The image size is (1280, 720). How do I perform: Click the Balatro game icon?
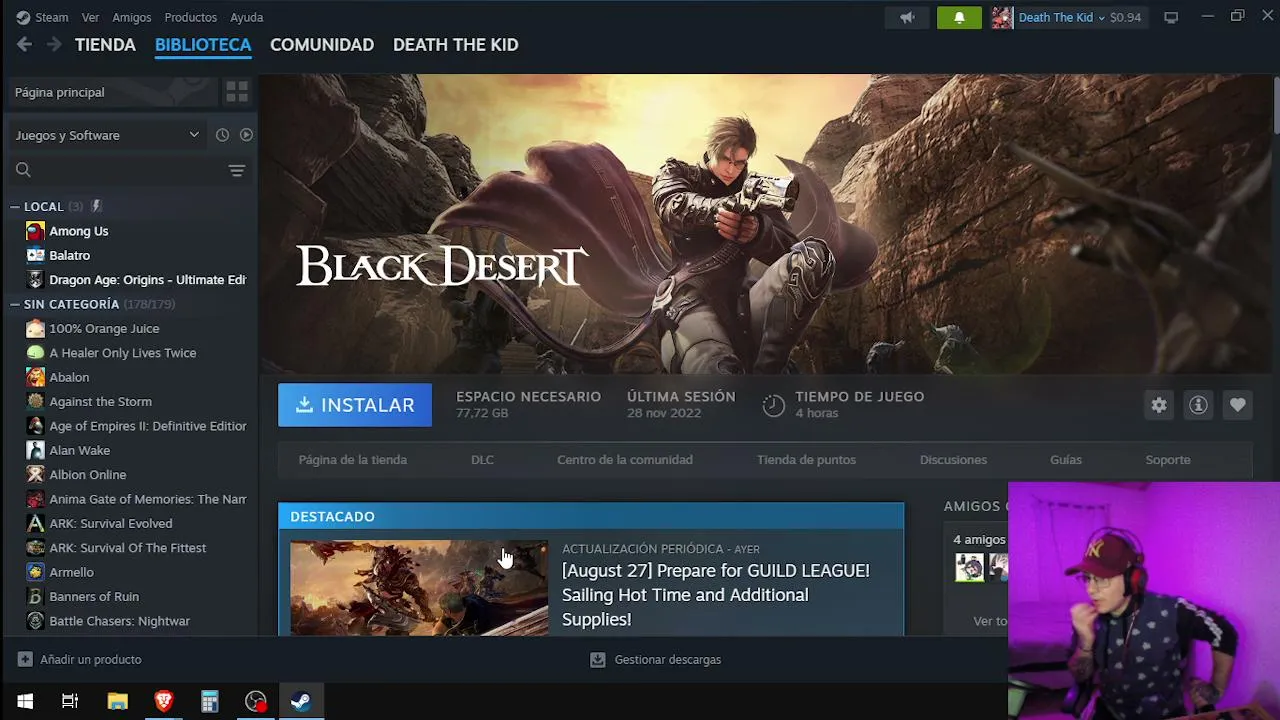pyautogui.click(x=35, y=255)
